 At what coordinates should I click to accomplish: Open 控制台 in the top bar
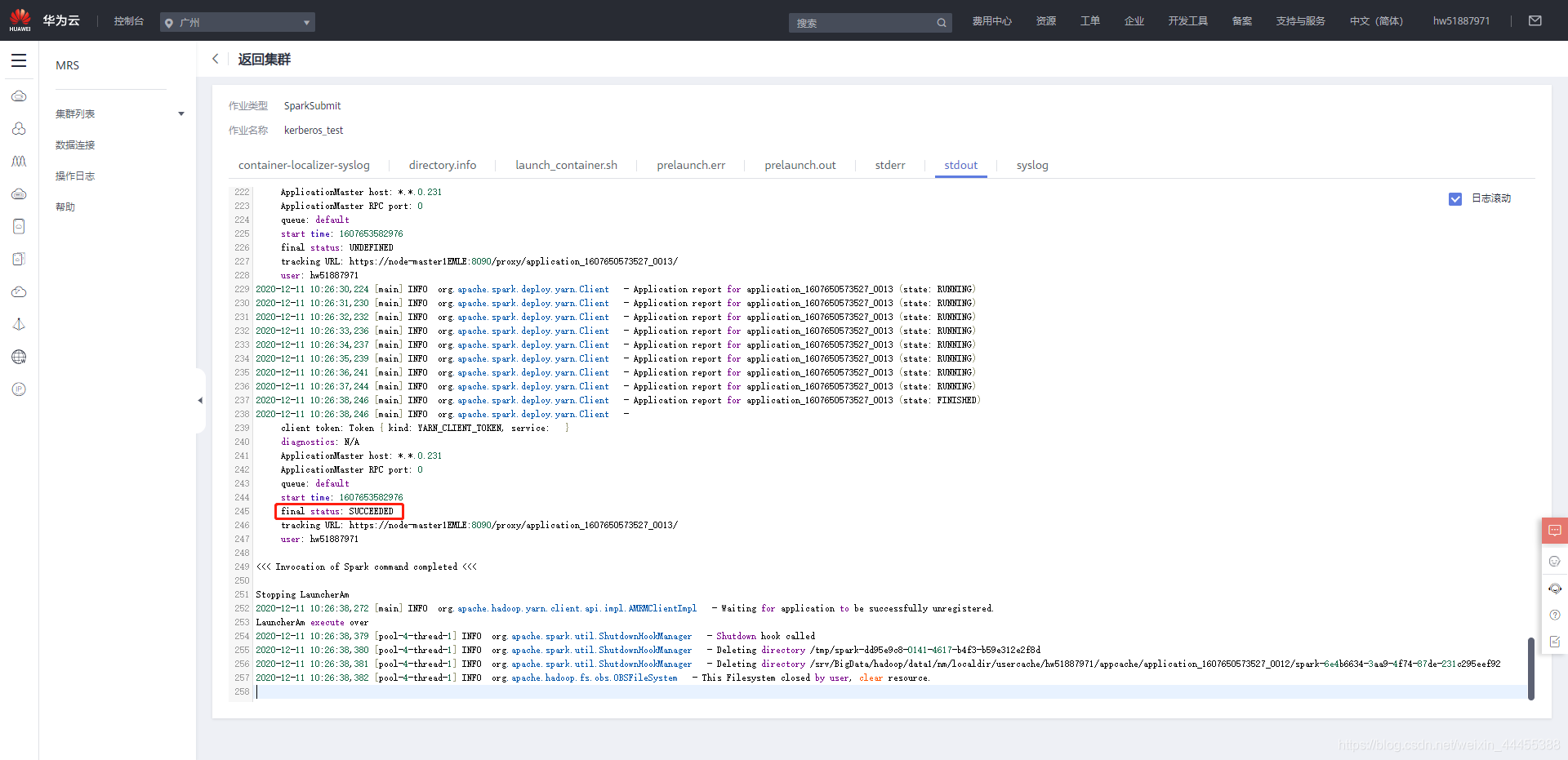click(x=129, y=21)
